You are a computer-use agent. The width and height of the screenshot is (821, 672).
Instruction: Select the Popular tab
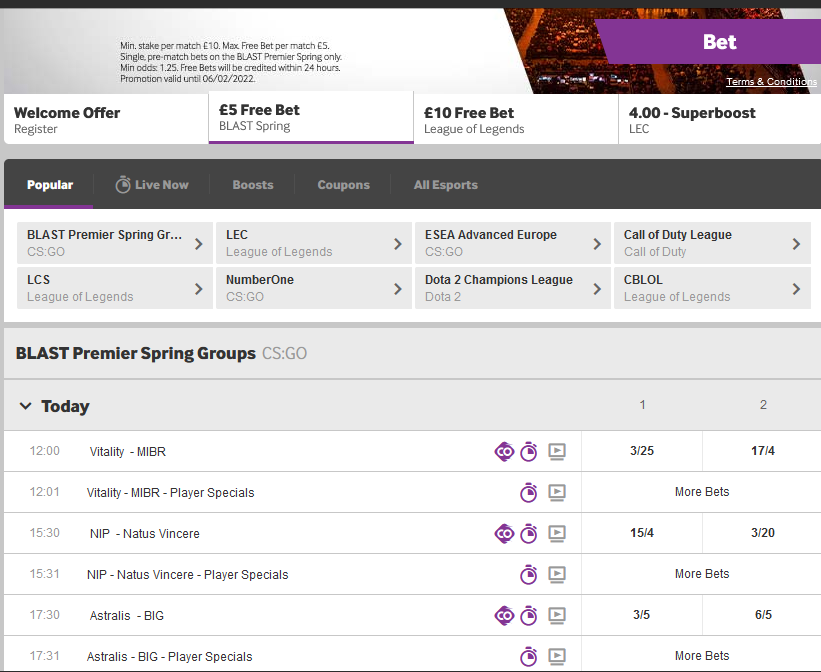[50, 185]
